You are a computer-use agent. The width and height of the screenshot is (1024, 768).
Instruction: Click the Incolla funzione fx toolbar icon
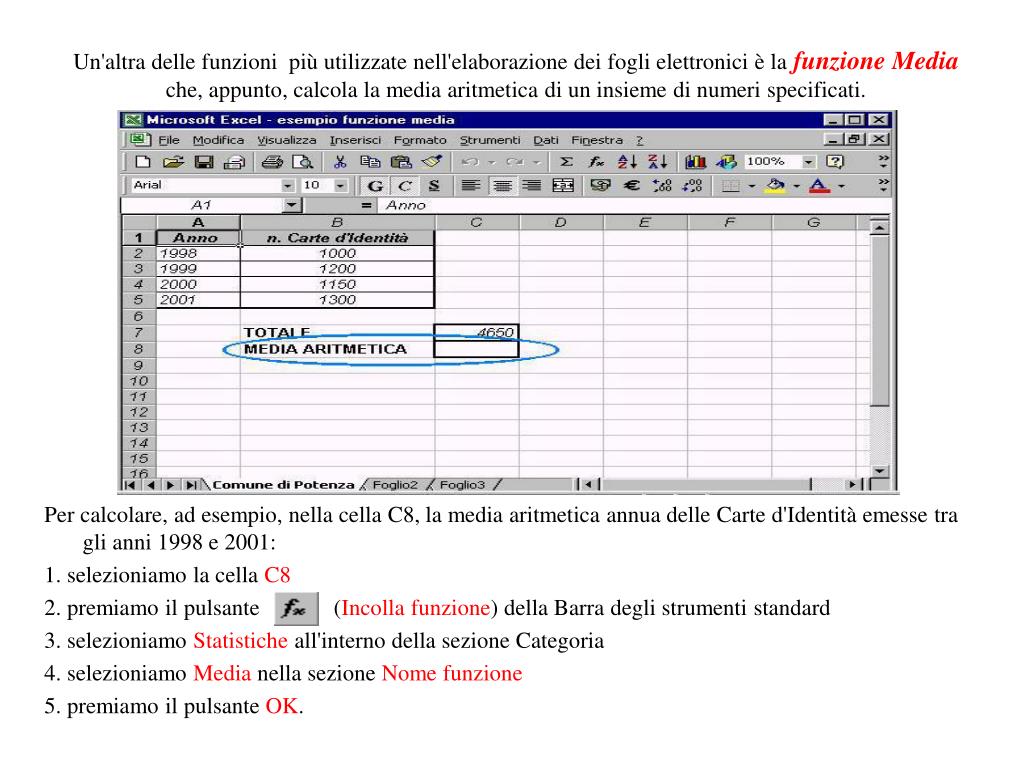[596, 162]
